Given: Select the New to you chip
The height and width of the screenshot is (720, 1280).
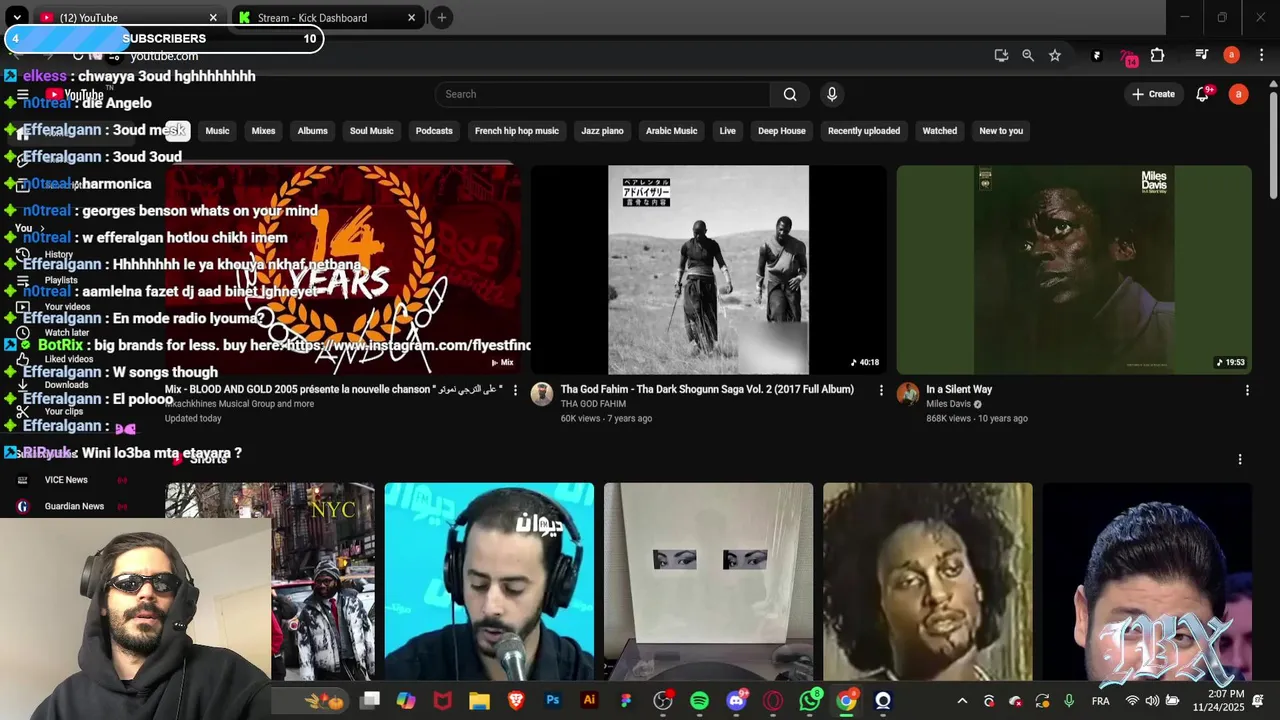Looking at the screenshot, I should coord(1001,131).
